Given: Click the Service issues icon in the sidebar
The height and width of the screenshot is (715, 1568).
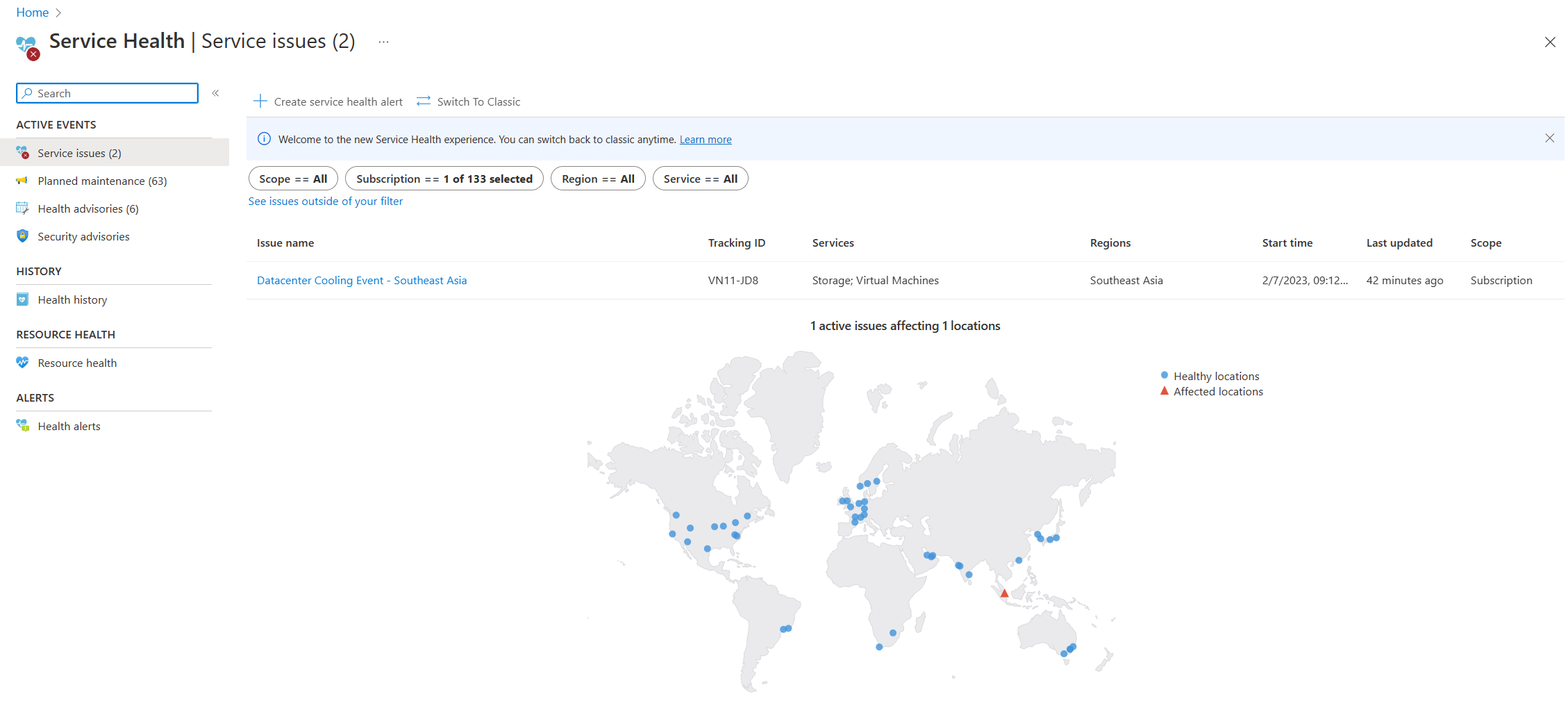Looking at the screenshot, I should pos(23,153).
